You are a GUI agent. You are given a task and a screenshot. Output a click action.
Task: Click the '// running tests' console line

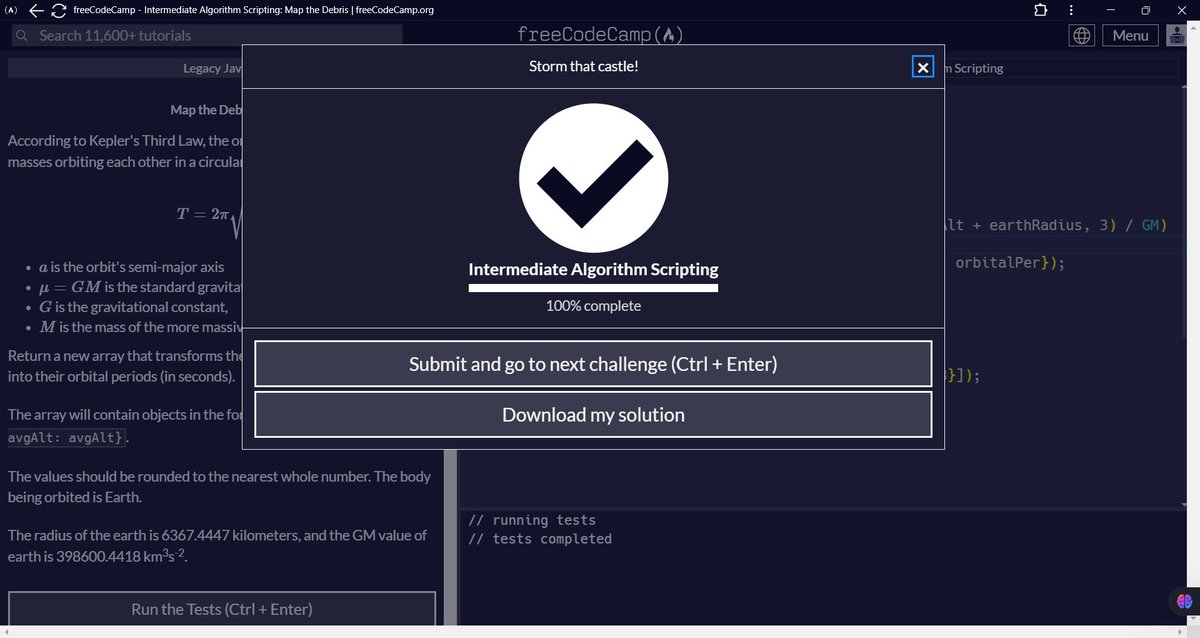pos(532,520)
